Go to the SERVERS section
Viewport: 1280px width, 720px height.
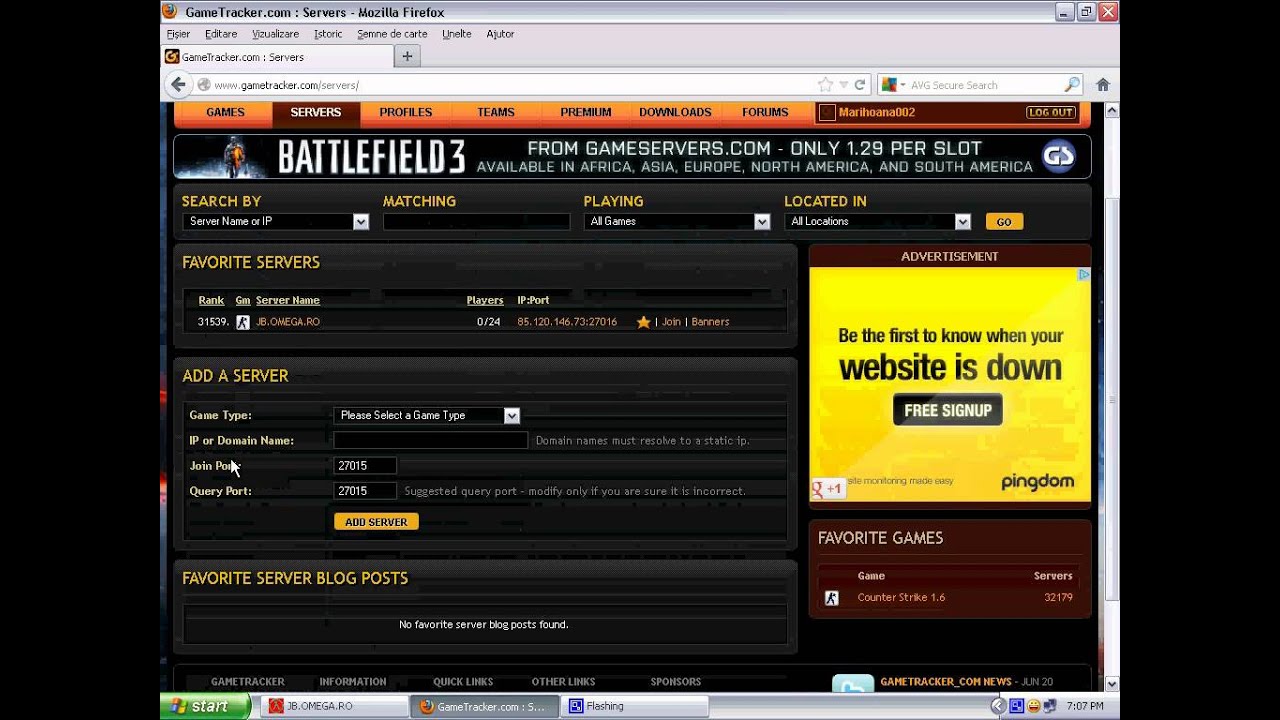(316, 113)
